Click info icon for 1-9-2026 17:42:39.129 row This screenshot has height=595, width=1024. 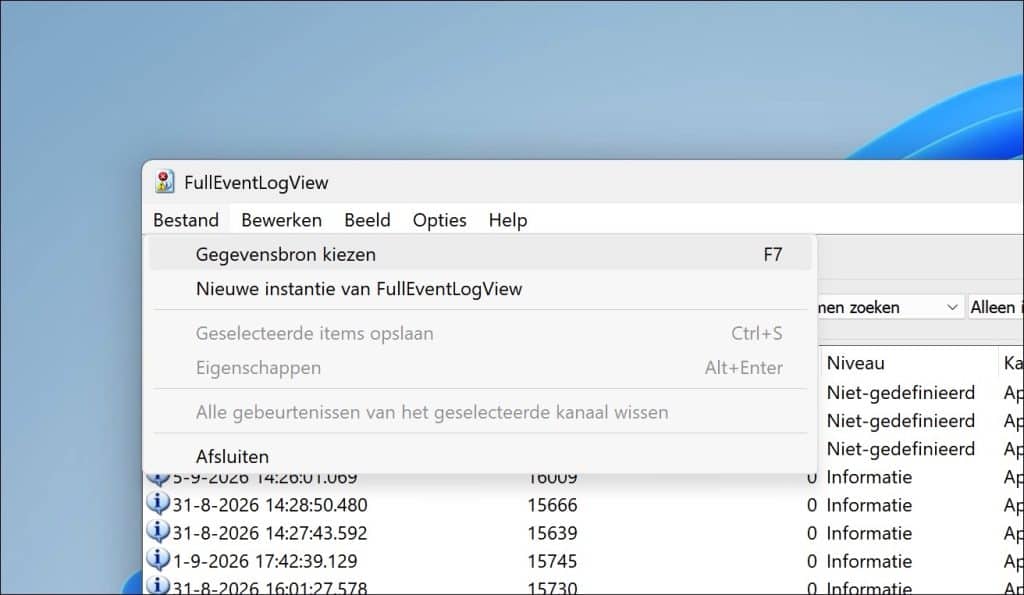point(157,560)
